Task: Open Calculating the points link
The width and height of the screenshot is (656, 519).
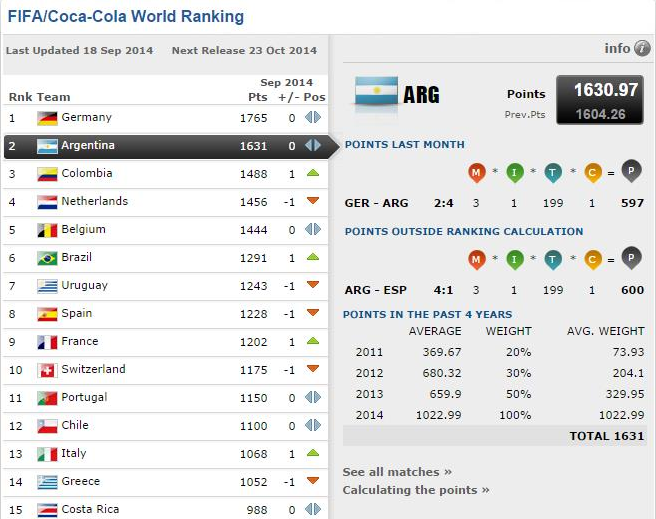Action: [416, 490]
